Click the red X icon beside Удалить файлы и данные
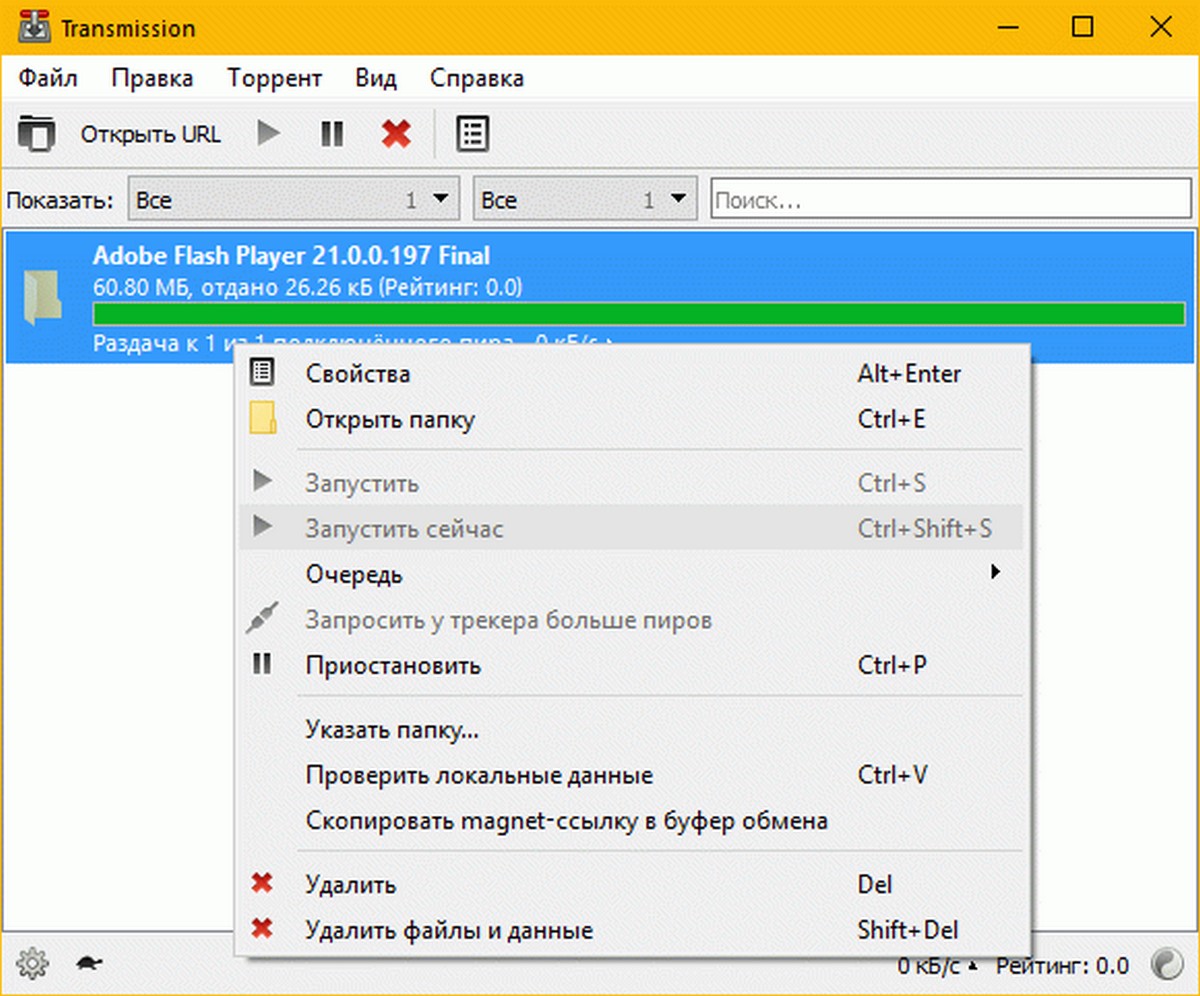 click(262, 930)
